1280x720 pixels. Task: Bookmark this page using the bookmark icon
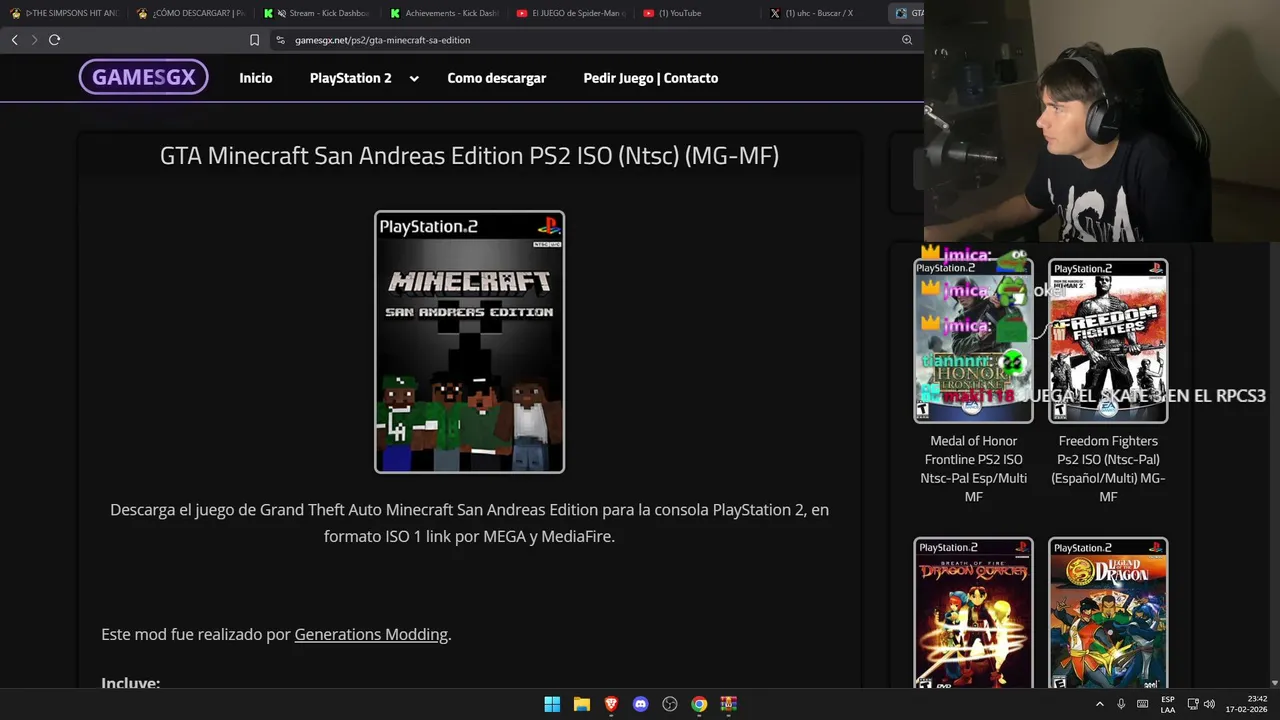[254, 40]
